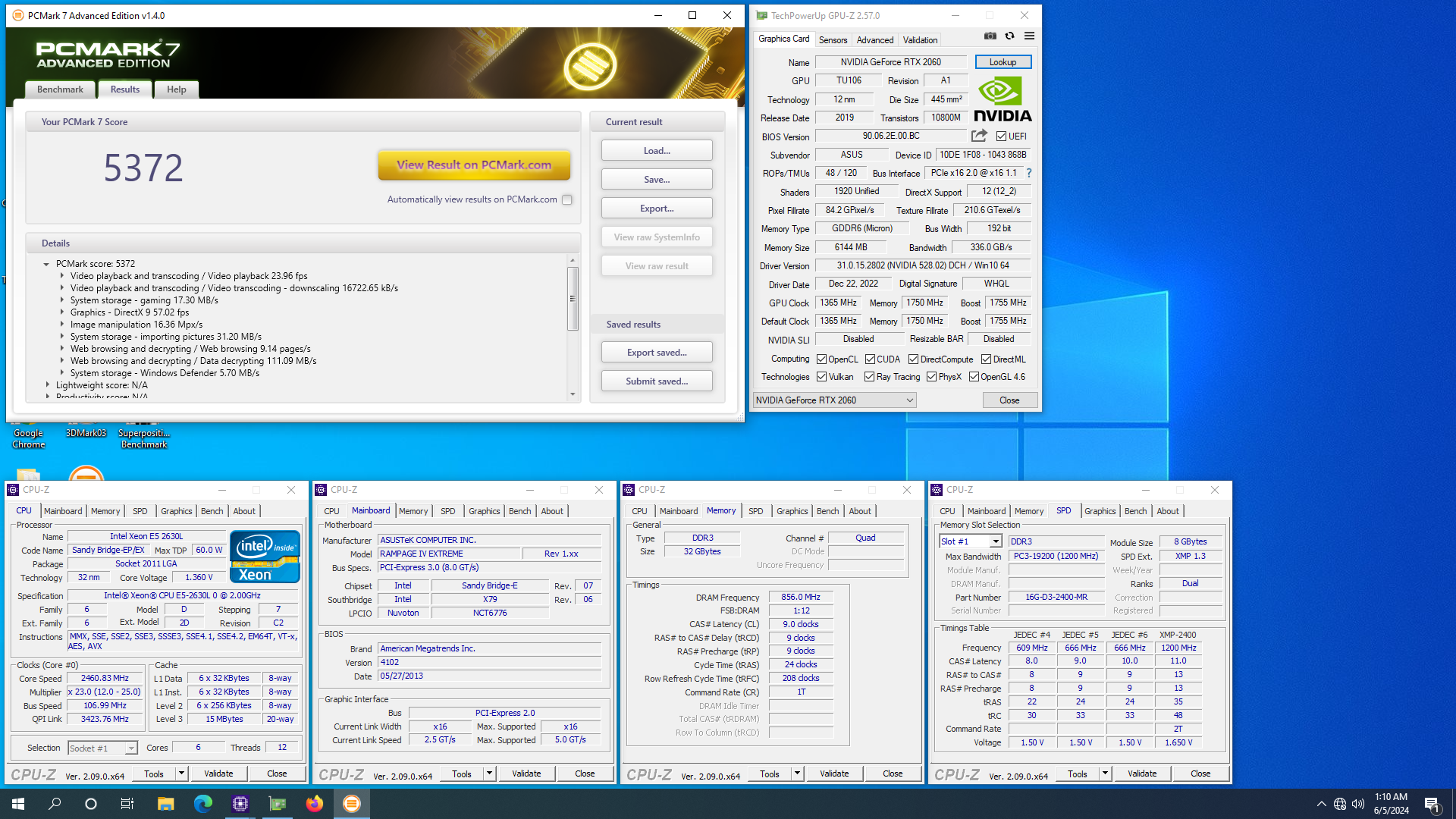1456x819 pixels.
Task: Switch to CPU-Z taskbar icon
Action: pyautogui.click(x=240, y=804)
